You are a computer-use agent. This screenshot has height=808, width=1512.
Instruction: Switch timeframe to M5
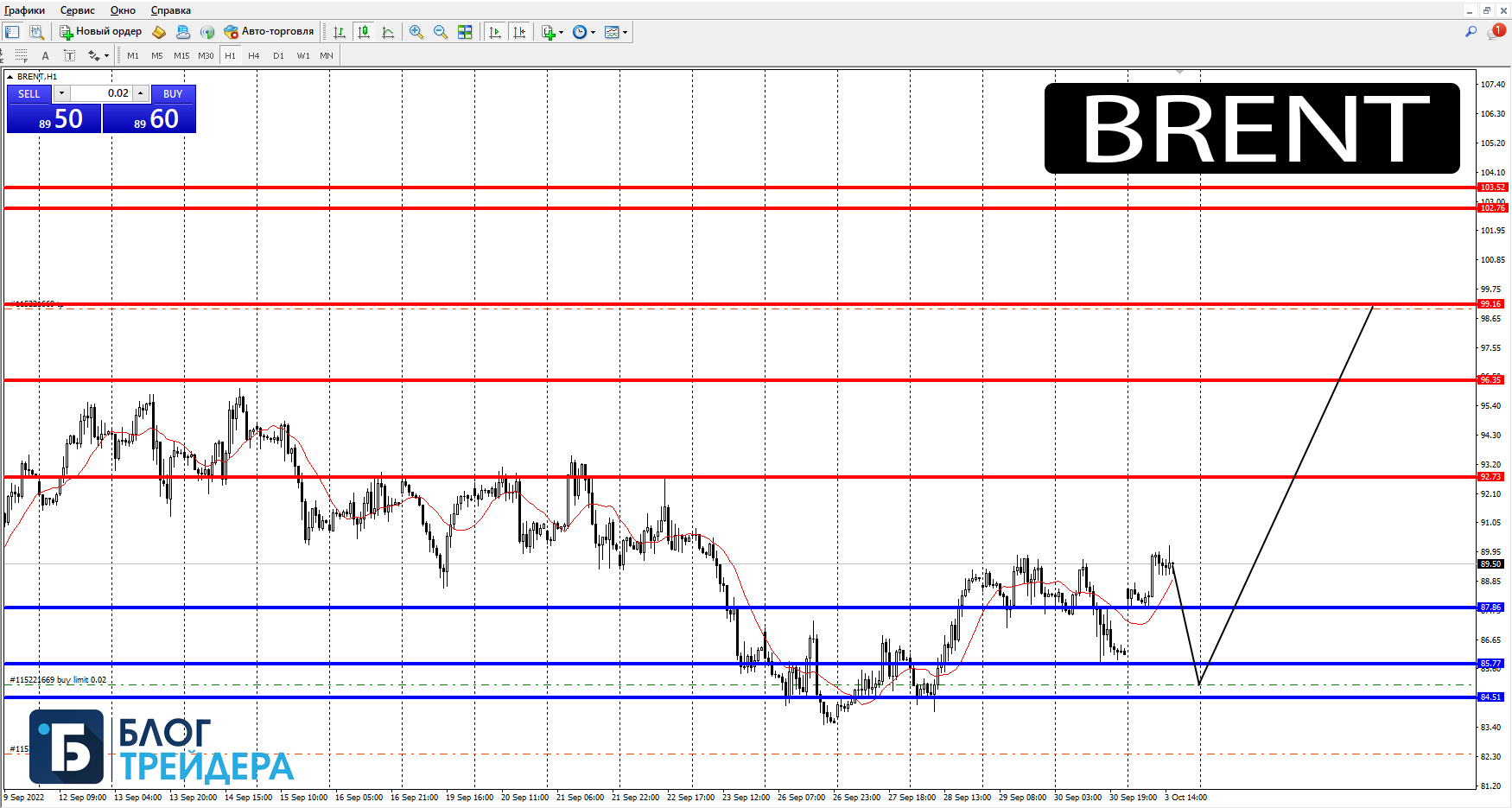pos(157,55)
